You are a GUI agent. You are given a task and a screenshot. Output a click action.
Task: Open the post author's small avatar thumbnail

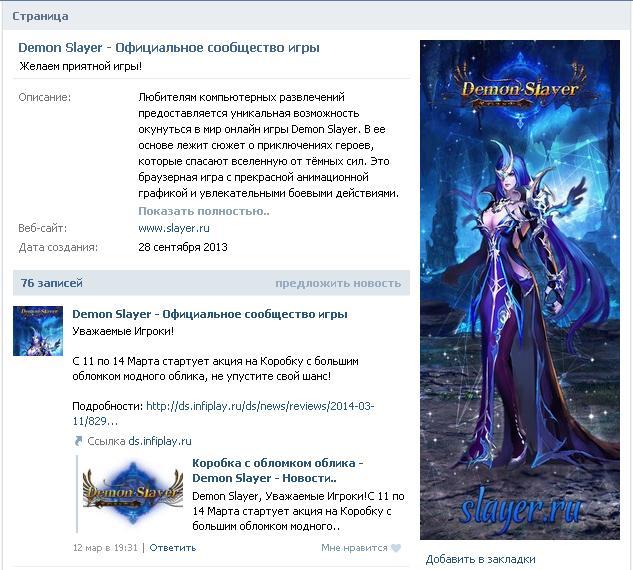pos(38,331)
